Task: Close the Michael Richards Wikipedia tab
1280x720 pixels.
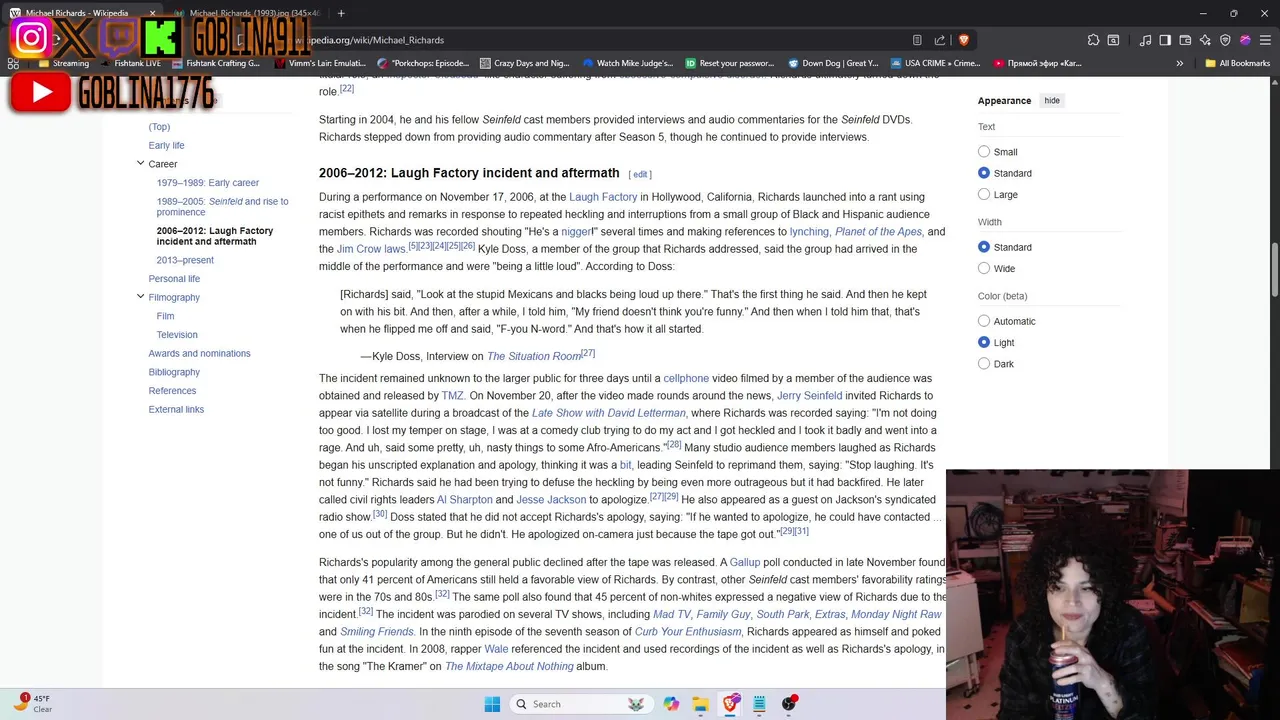Action: coord(153,13)
